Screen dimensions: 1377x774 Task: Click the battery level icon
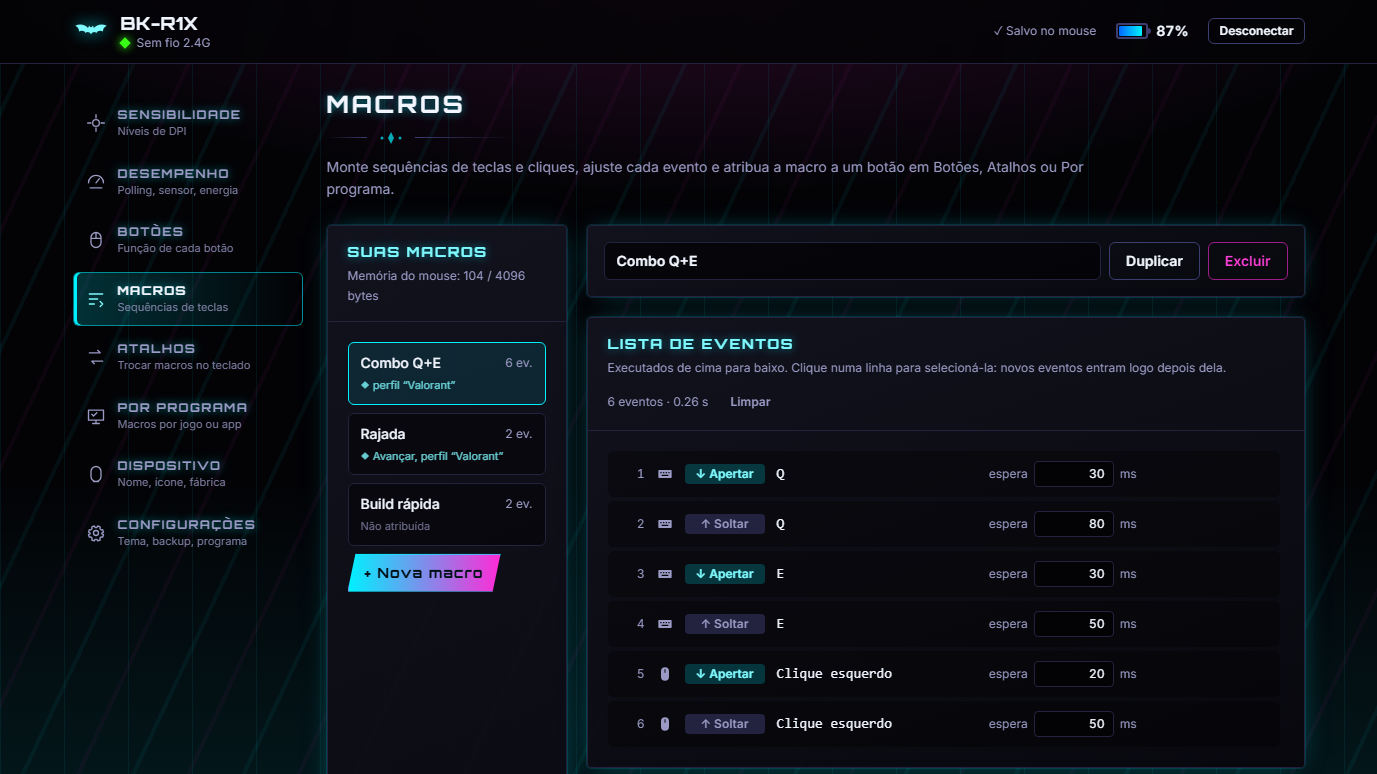tap(1131, 31)
